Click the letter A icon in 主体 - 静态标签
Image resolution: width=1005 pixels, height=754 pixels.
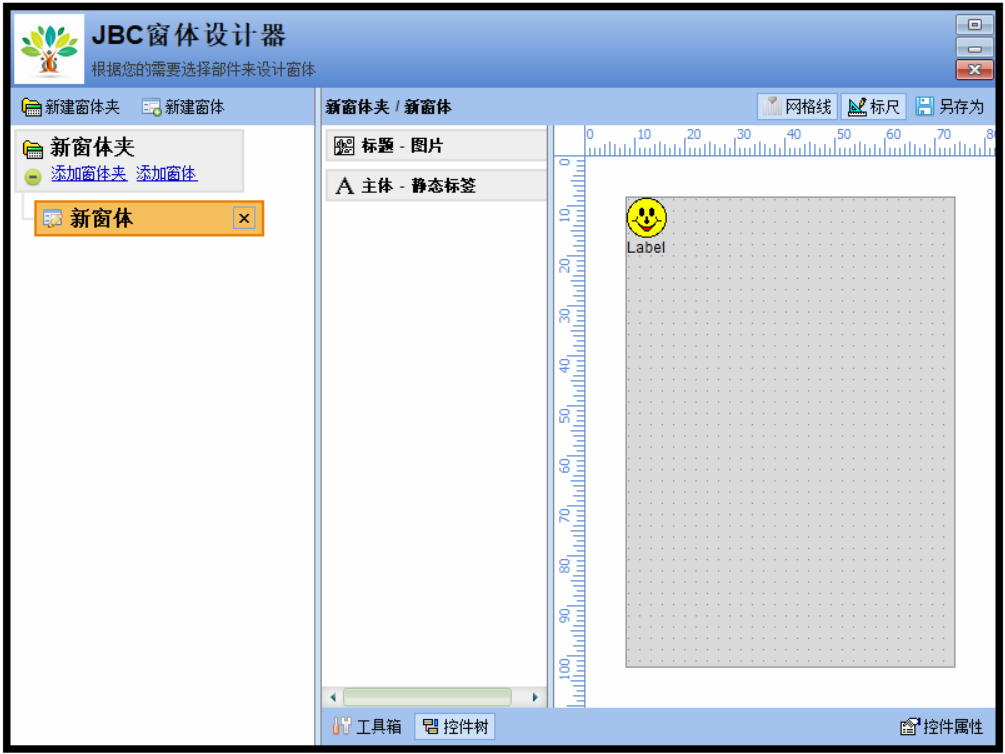pos(344,186)
